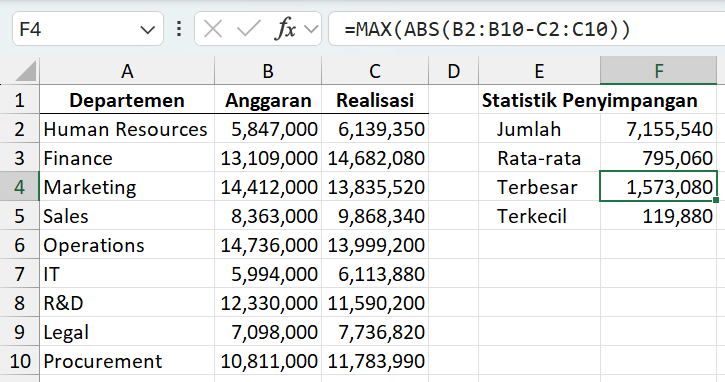Select column C header

tap(375, 71)
